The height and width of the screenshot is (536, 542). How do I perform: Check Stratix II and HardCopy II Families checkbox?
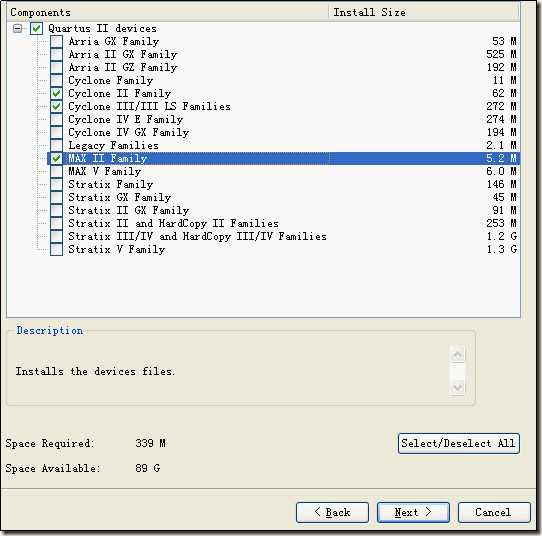click(56, 224)
